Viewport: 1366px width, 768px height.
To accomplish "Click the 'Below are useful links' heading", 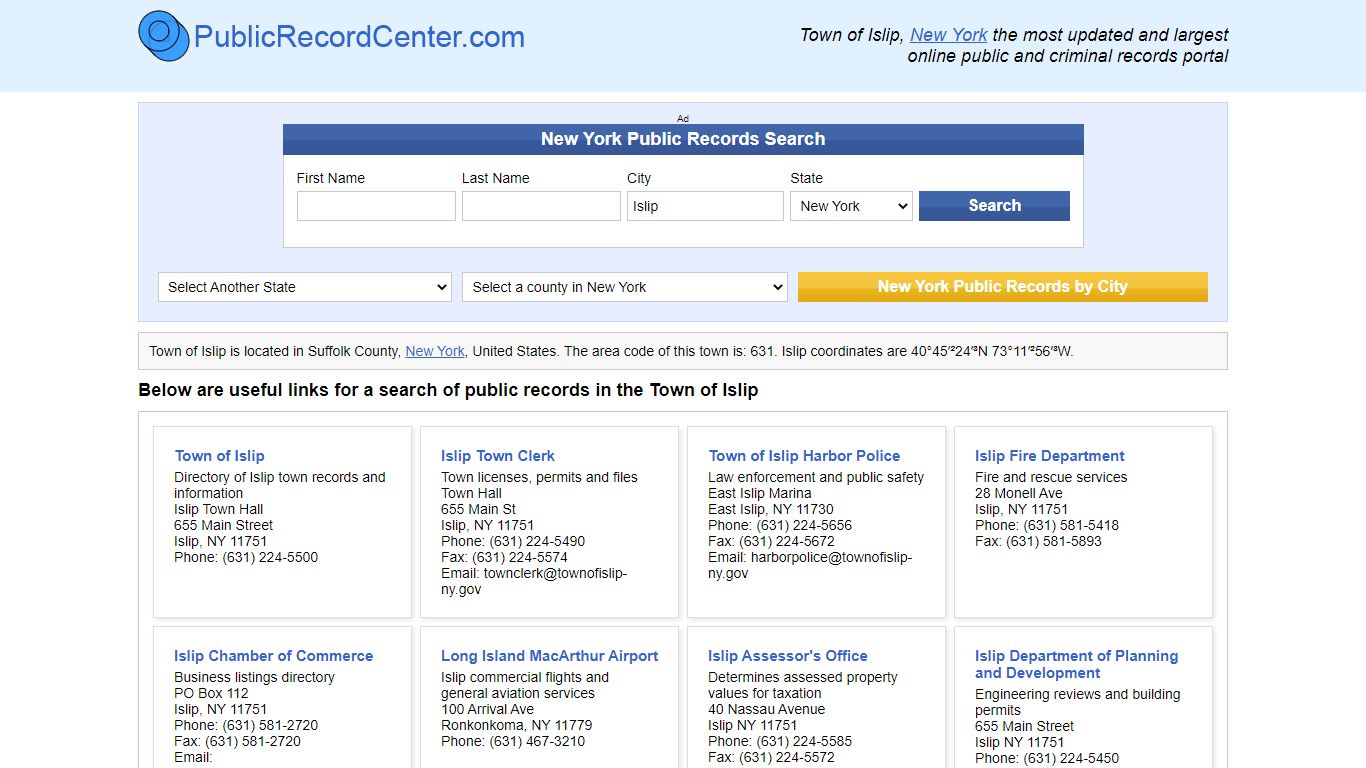I will pyautogui.click(x=448, y=390).
